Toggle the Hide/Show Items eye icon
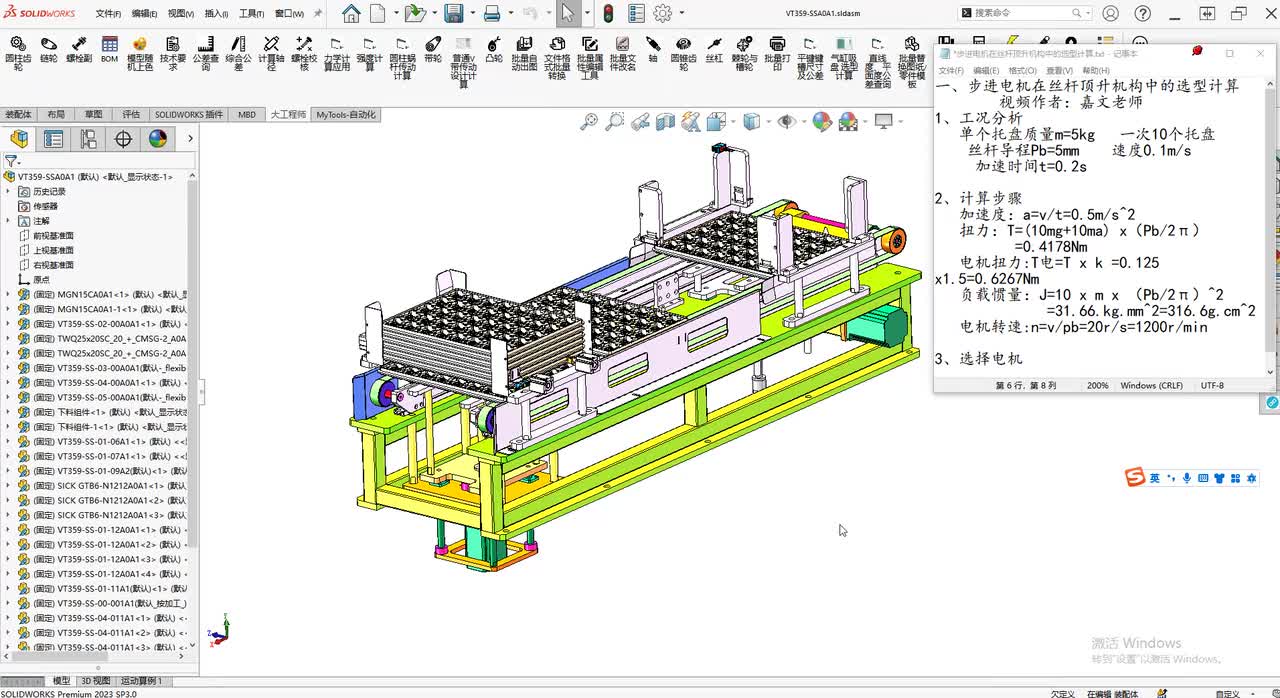The width and height of the screenshot is (1280, 698). click(786, 121)
